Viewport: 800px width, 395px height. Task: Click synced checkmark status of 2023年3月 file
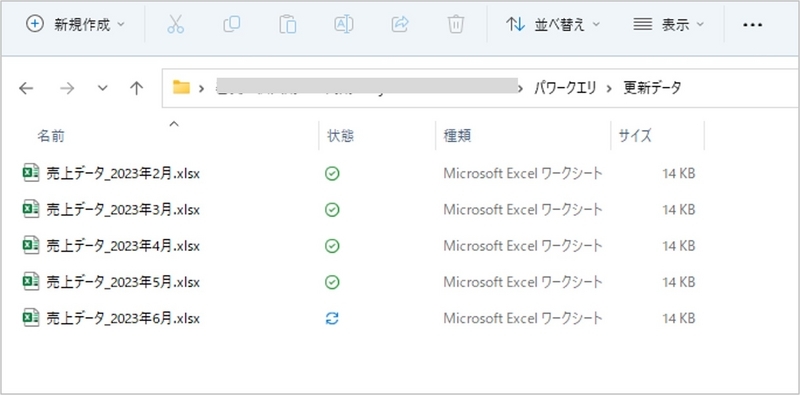point(332,210)
